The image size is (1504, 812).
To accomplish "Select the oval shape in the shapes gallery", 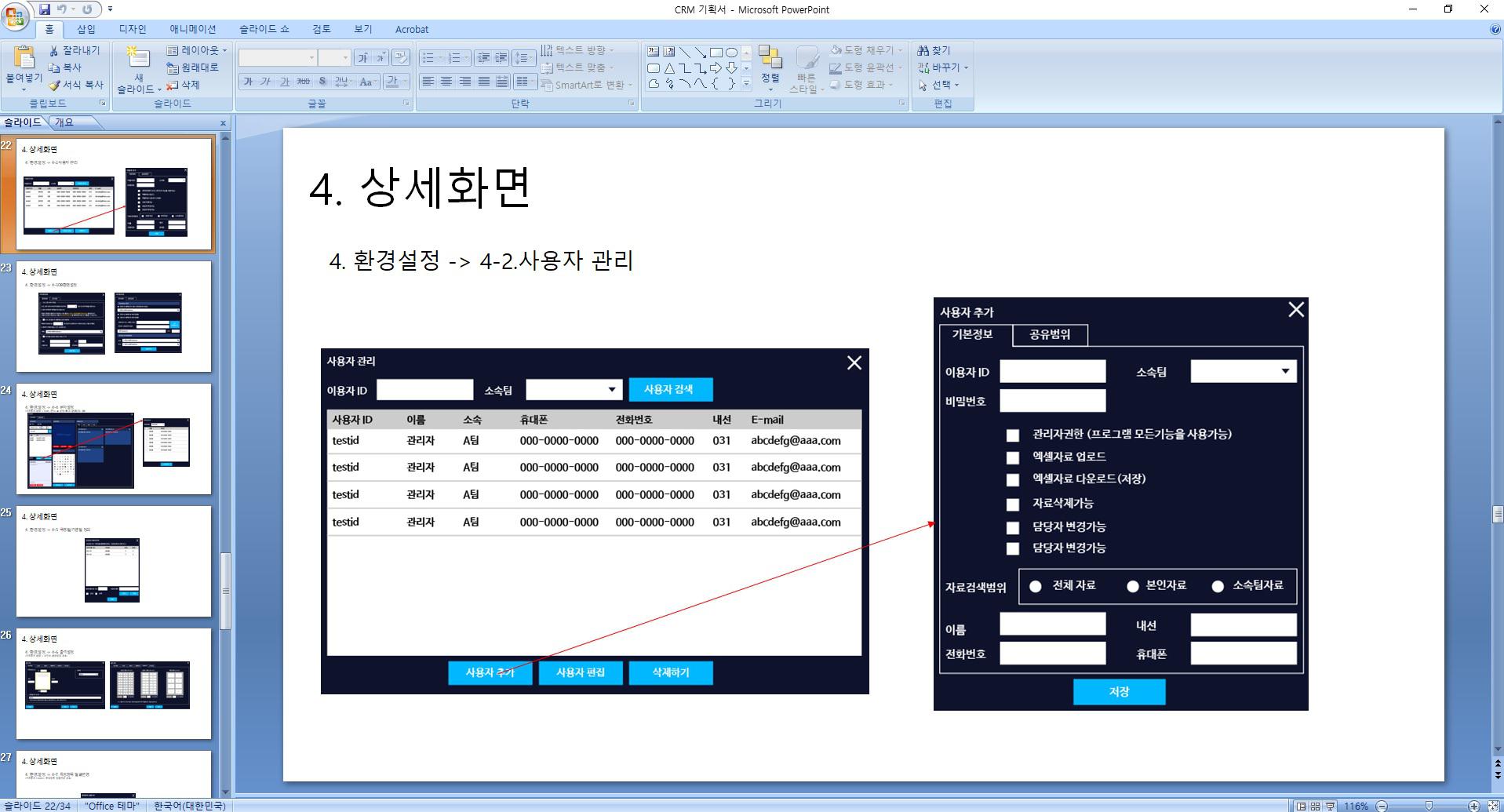I will pos(731,53).
